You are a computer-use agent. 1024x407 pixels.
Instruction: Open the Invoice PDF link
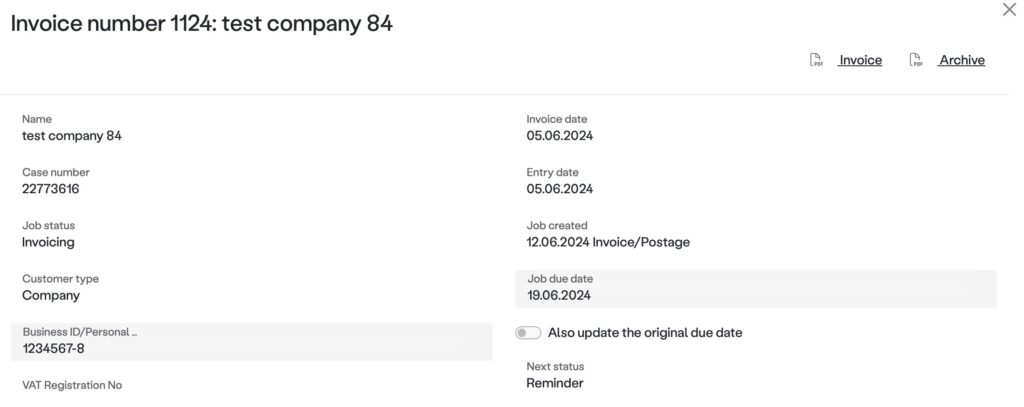(x=860, y=60)
